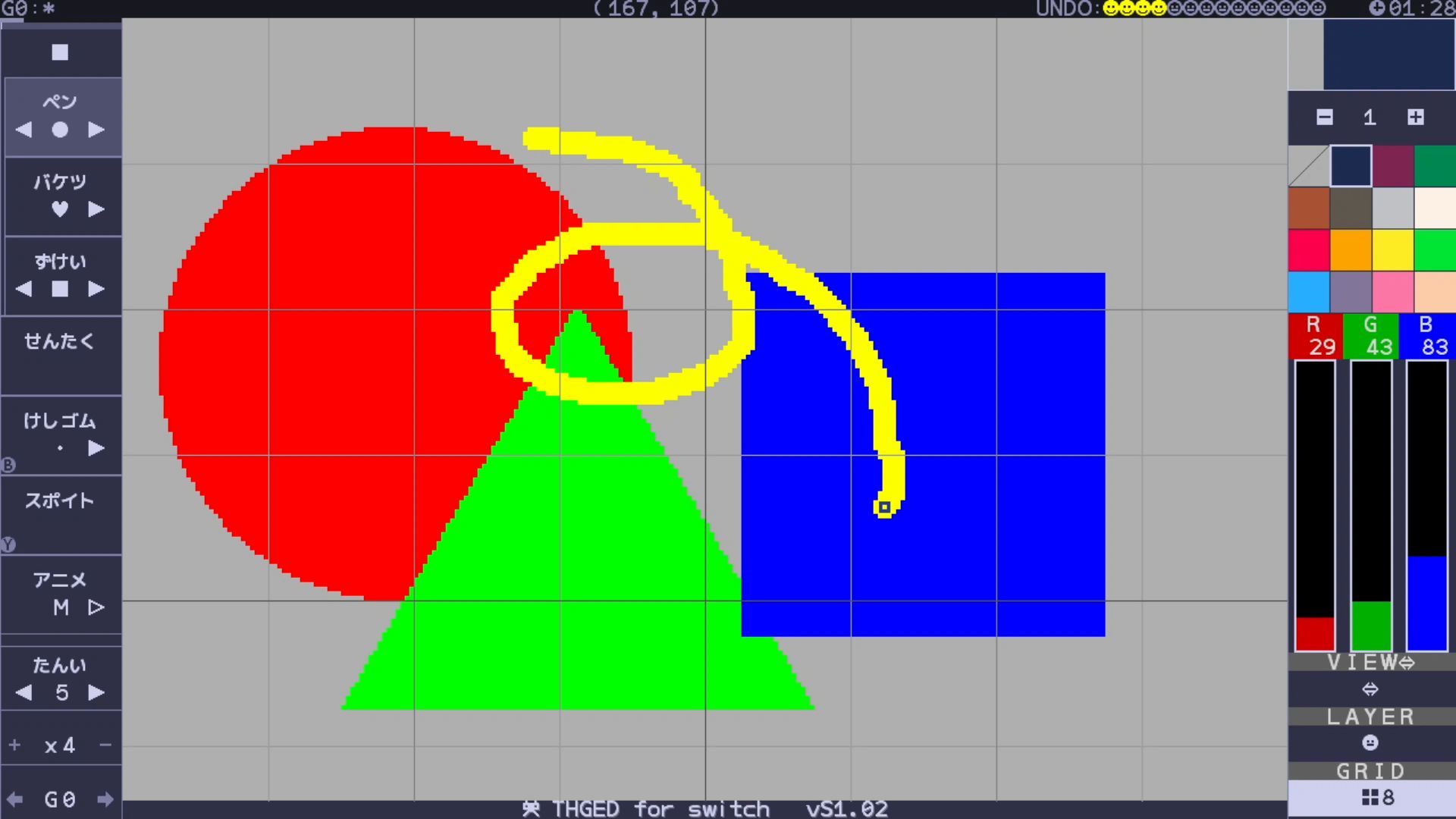Click the heart icon under バケツ
1456x819 pixels.
tap(60, 209)
